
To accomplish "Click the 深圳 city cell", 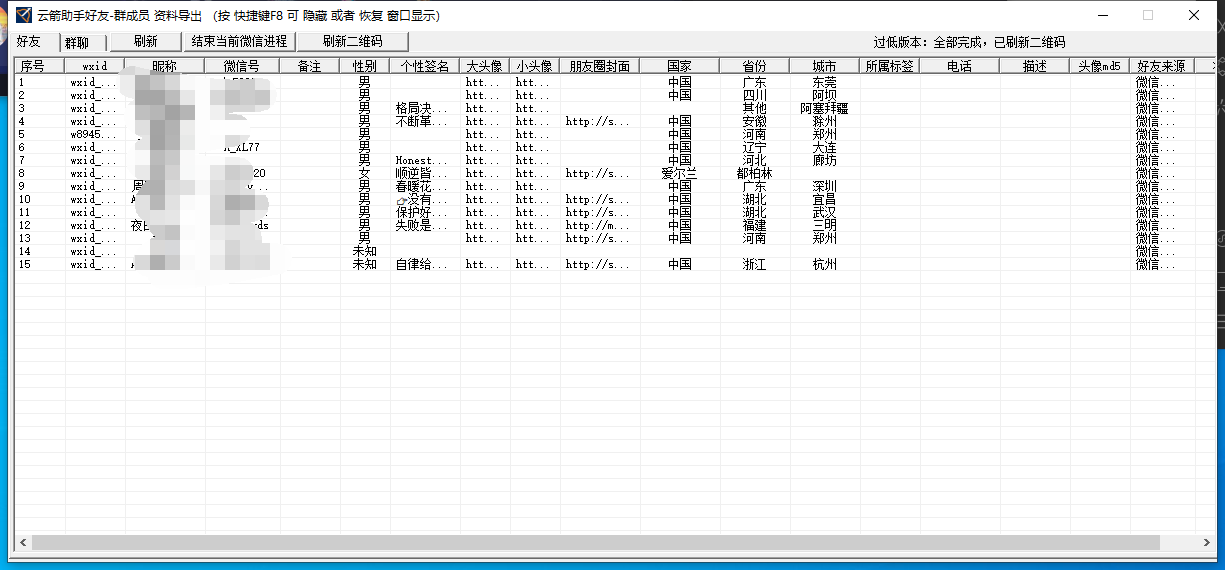I will coord(824,186).
